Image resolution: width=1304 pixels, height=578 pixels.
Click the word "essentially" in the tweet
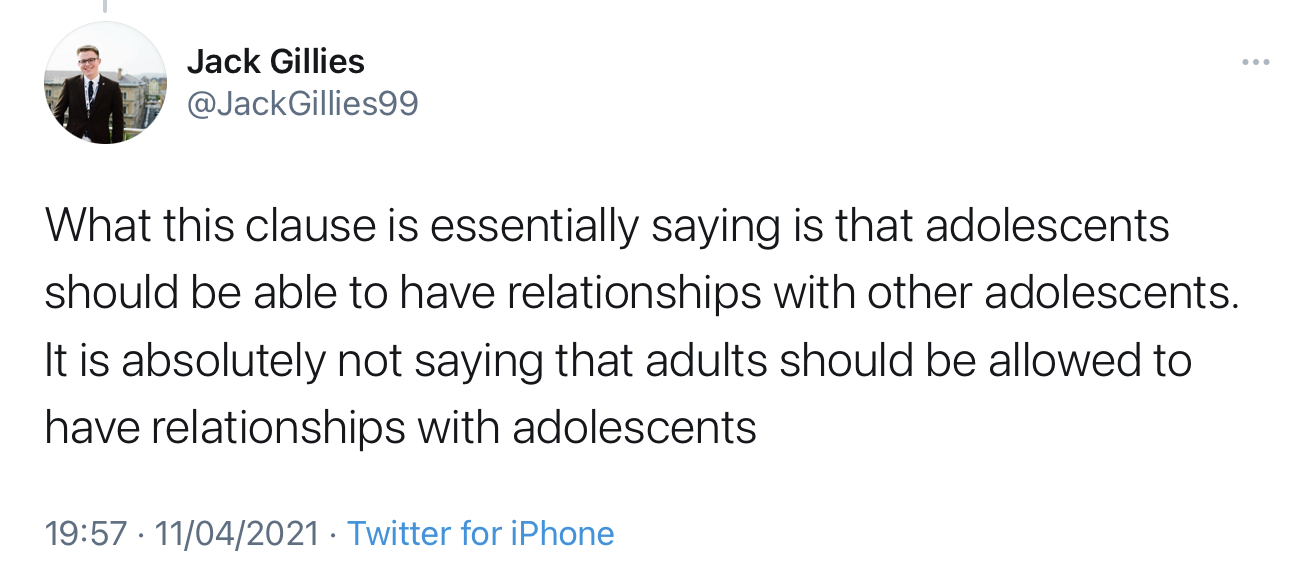pos(529,227)
